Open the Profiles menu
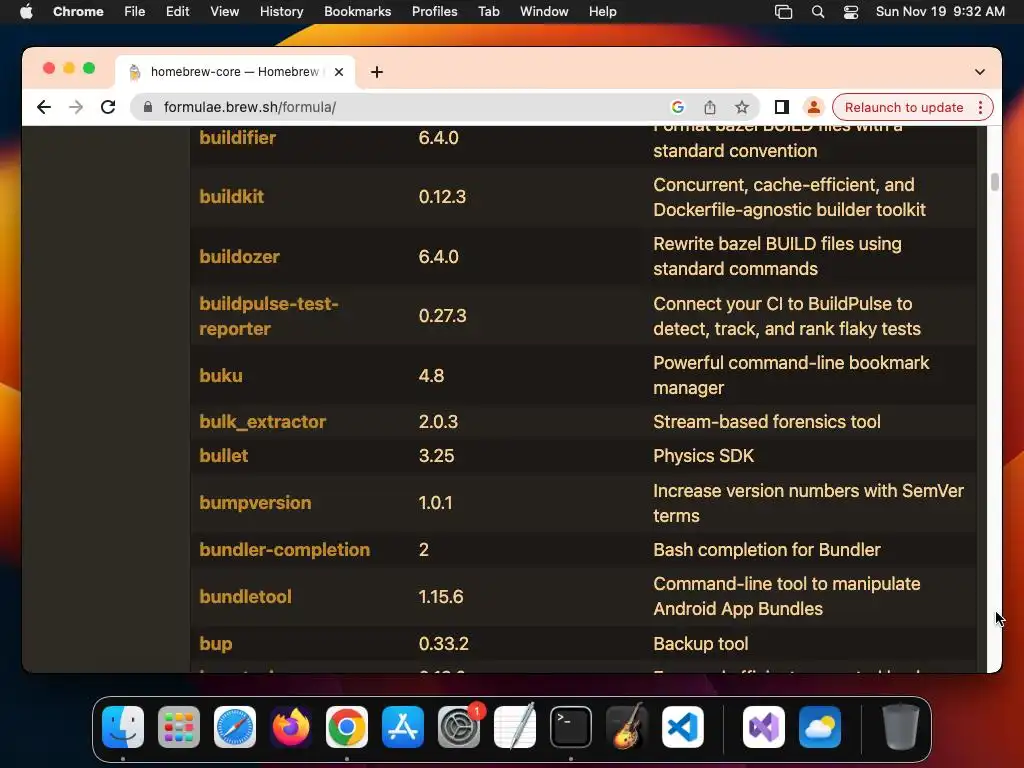 (x=434, y=12)
